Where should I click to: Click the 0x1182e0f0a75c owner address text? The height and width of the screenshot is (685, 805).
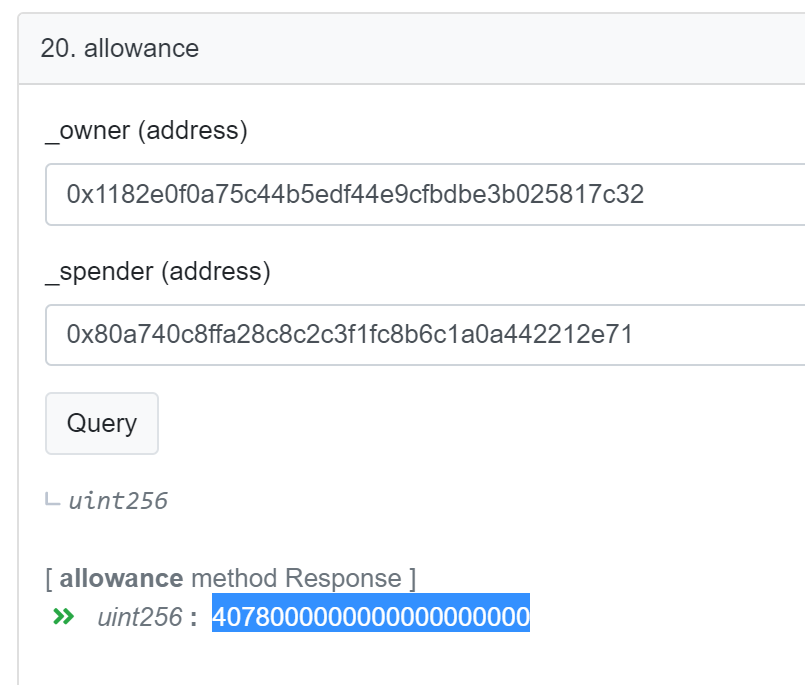click(355, 195)
